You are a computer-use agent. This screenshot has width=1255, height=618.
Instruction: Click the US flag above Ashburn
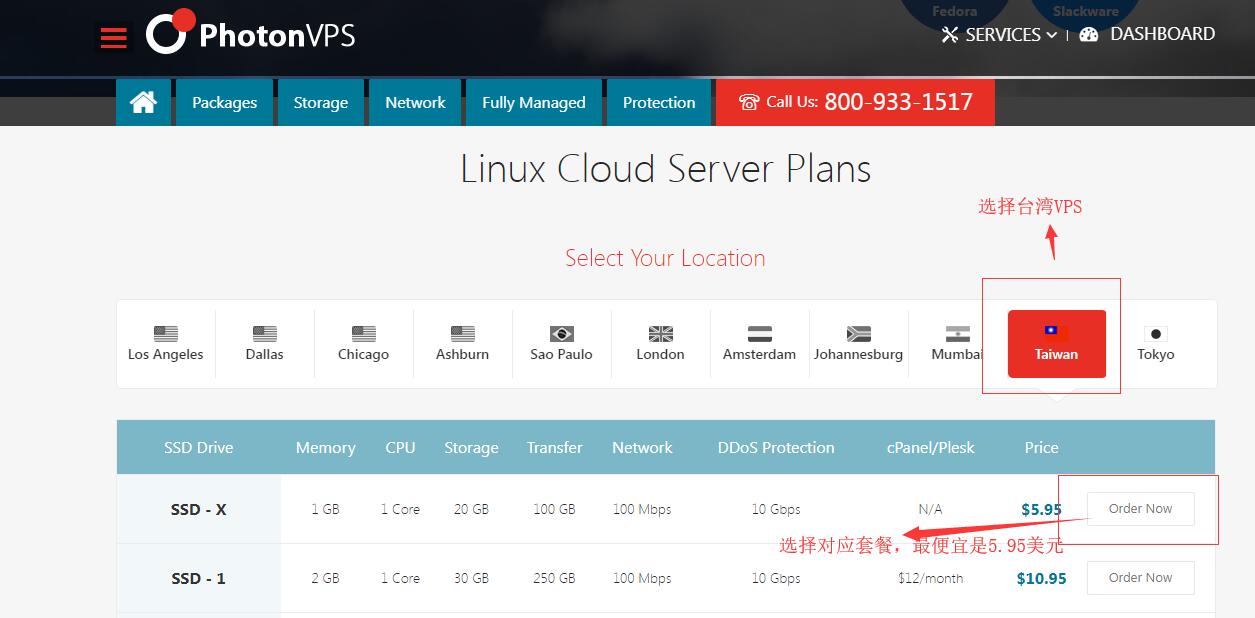click(x=463, y=333)
